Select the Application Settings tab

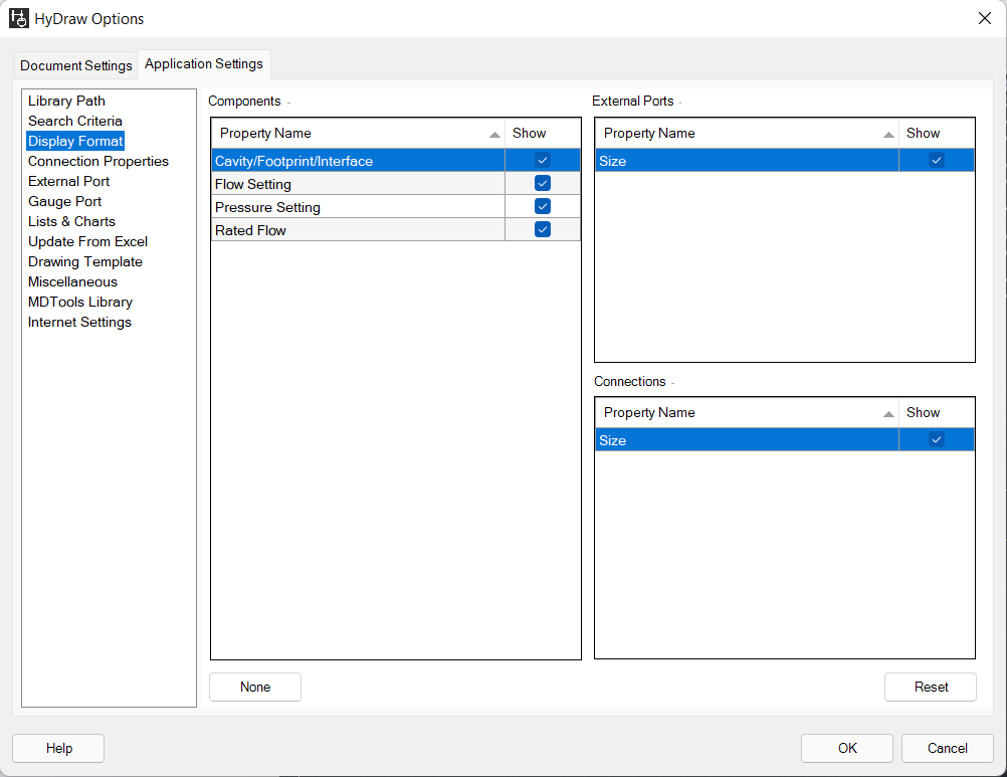203,63
